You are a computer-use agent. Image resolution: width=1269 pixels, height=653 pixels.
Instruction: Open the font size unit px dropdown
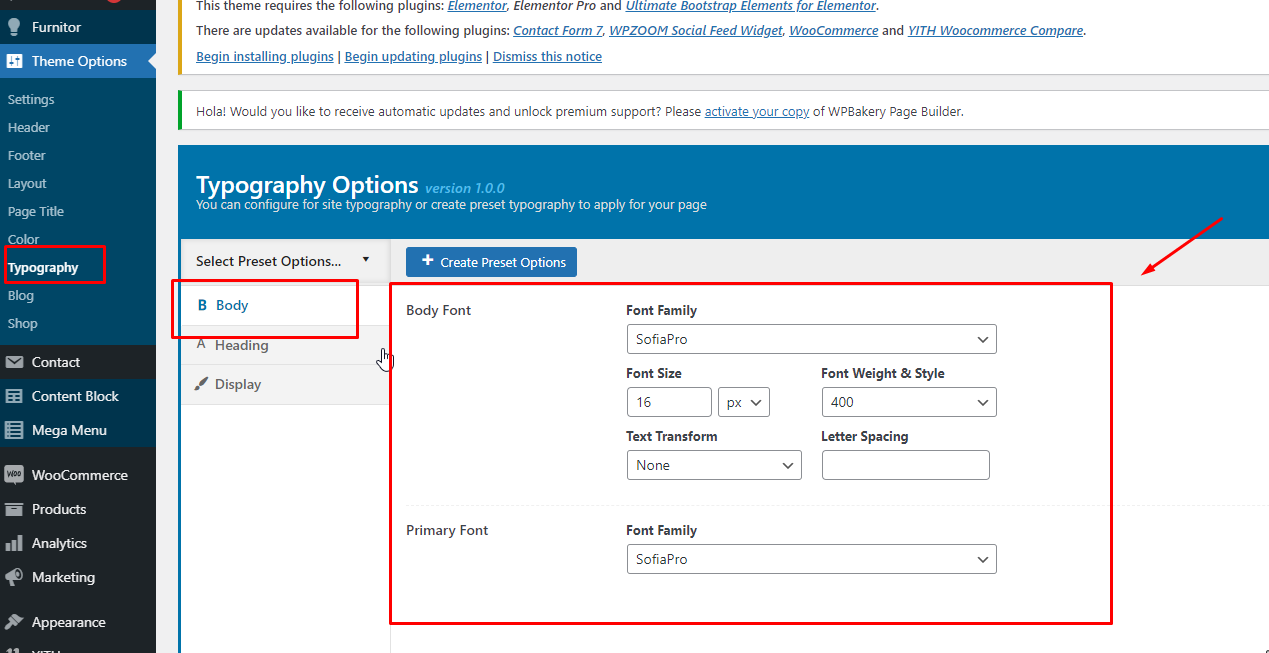tap(744, 402)
